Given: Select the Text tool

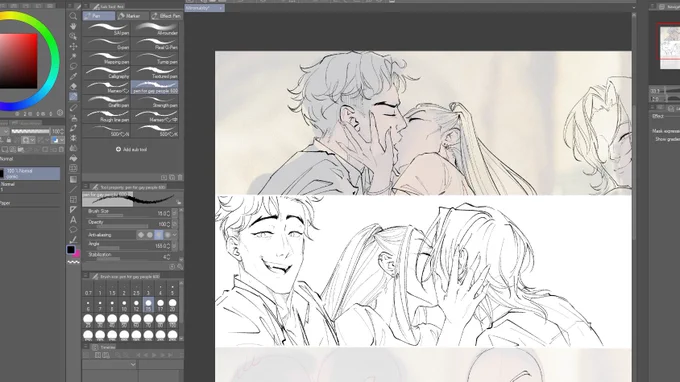Looking at the screenshot, I should point(73,220).
